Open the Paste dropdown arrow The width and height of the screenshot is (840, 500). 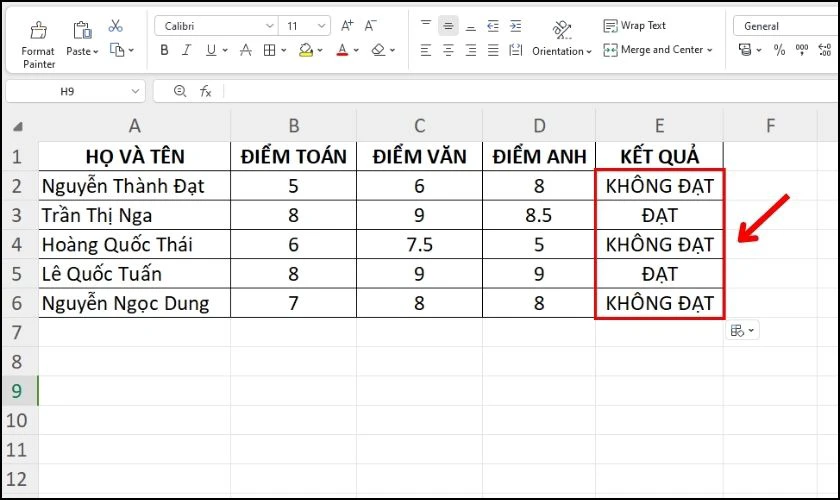click(x=96, y=51)
